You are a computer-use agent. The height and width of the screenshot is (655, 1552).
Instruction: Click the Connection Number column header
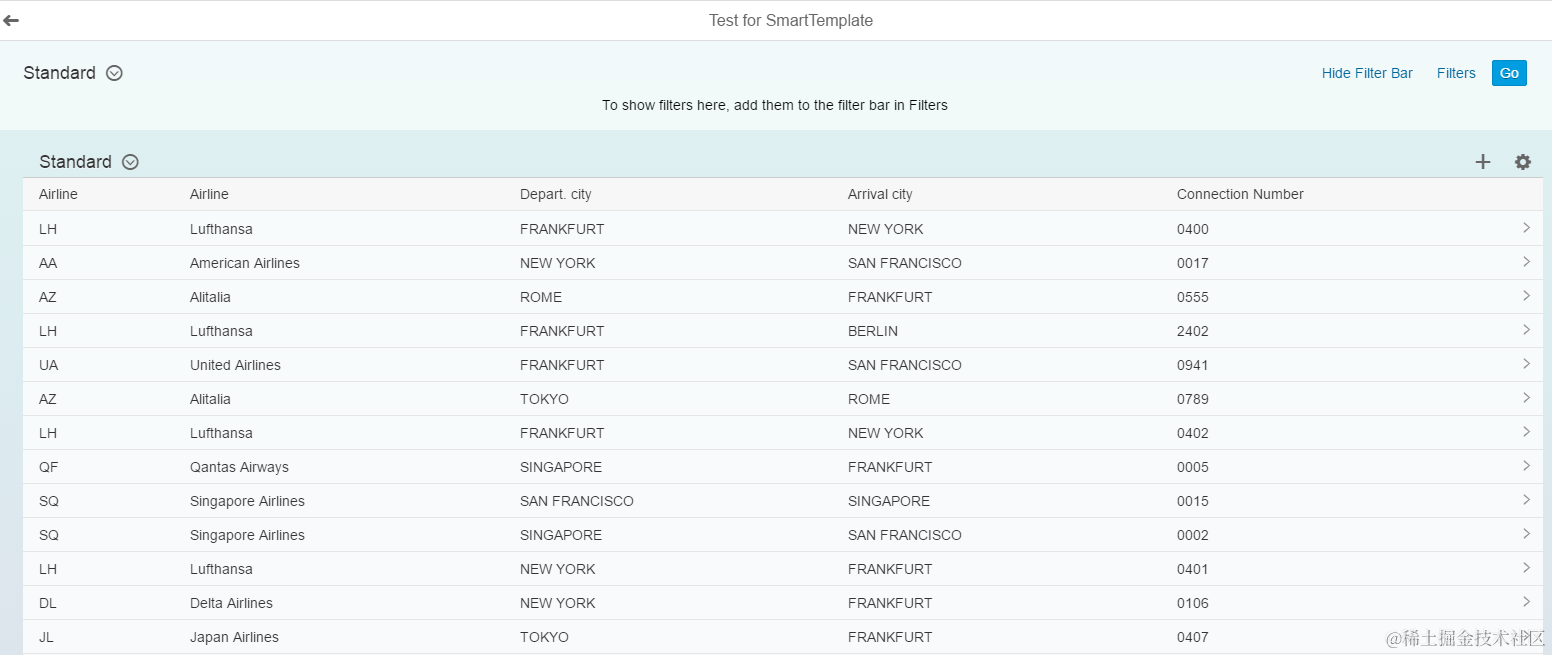point(1240,194)
